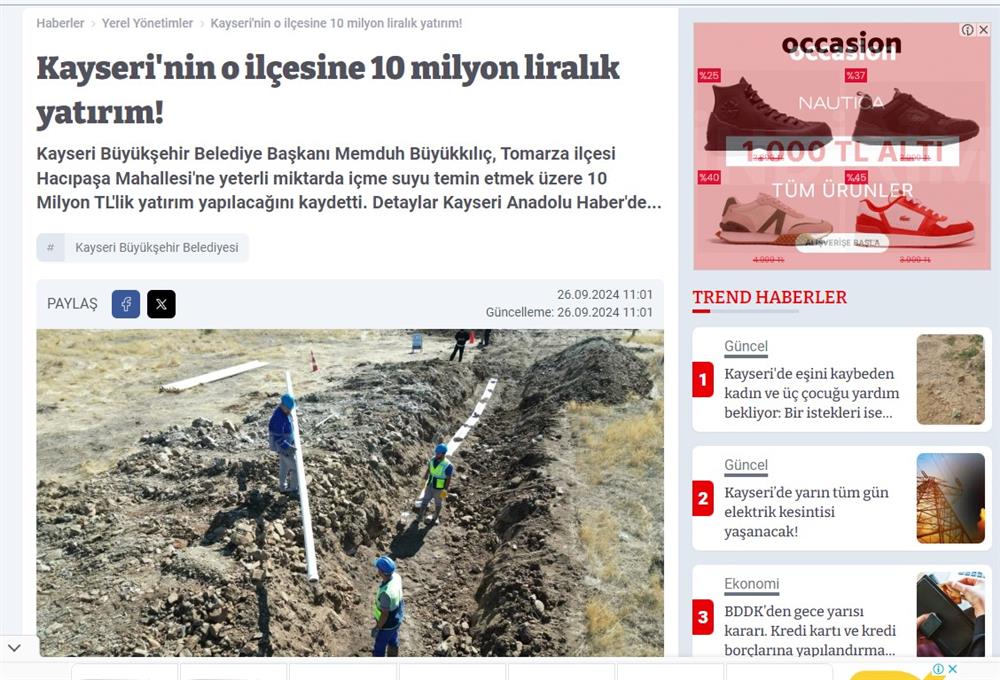Click the electricity pylon thumbnail
Screen dimensions: 1000x680
coord(950,498)
